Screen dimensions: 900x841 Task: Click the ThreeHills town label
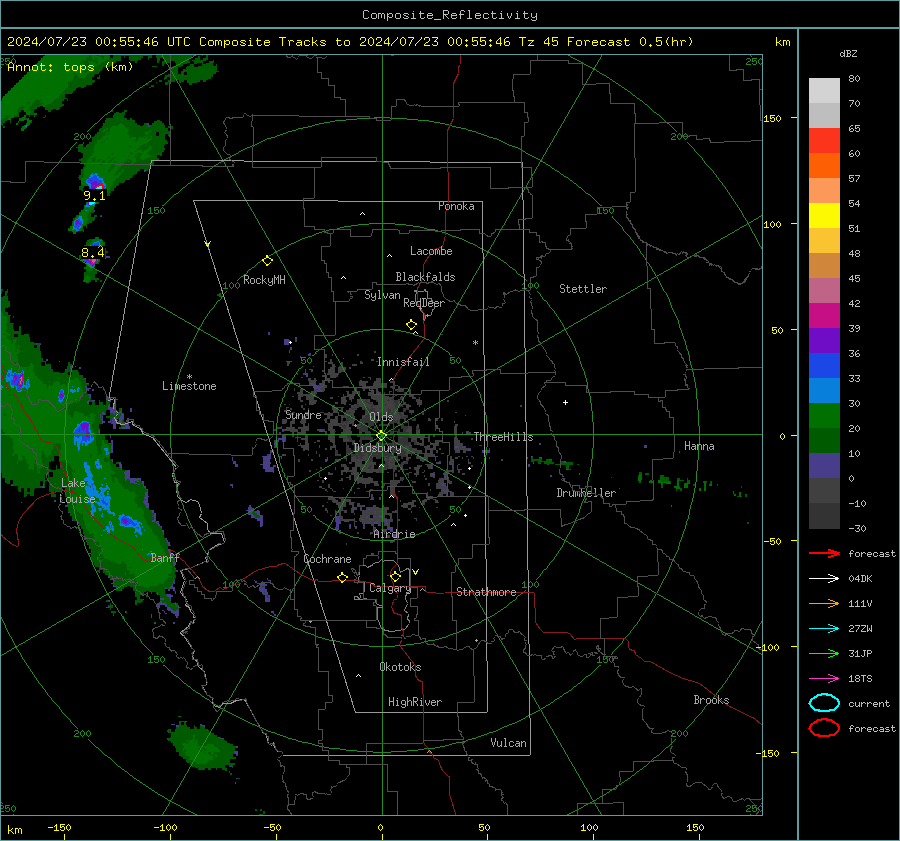[x=503, y=437]
